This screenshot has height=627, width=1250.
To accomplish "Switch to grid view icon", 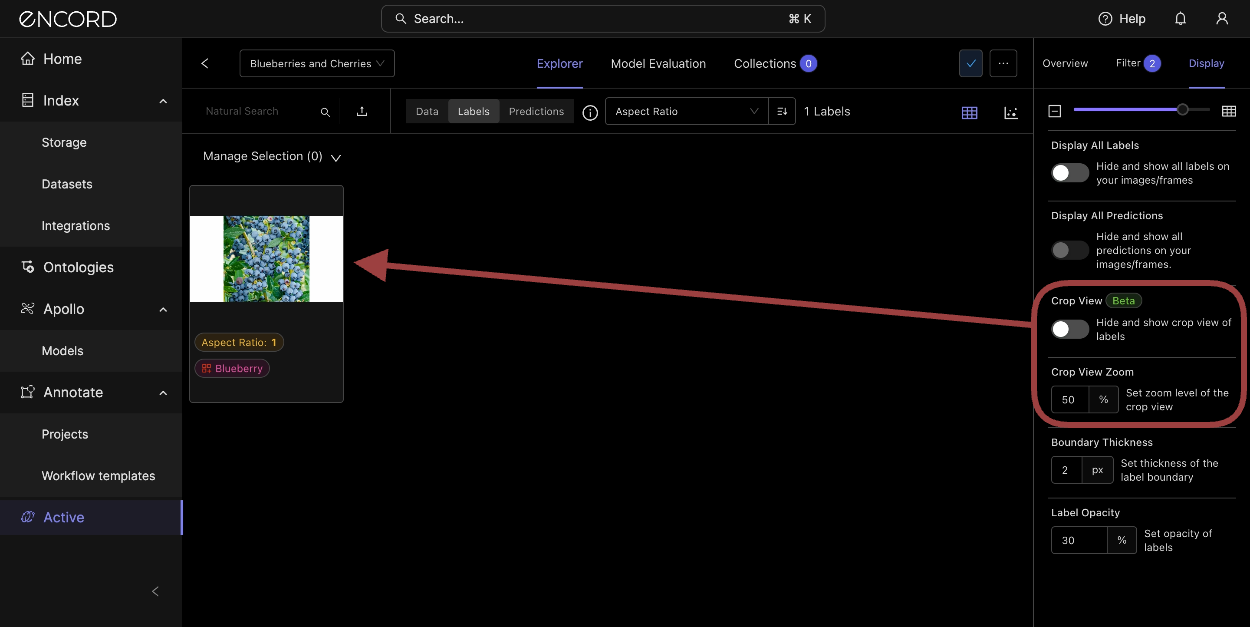I will click(969, 112).
